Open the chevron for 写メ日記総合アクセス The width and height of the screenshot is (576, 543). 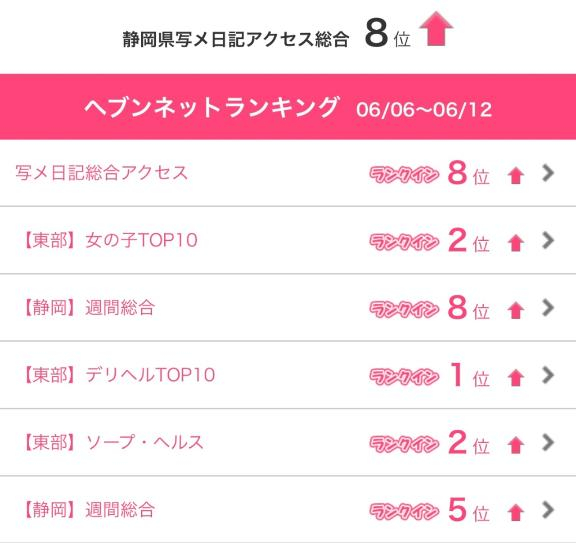click(x=548, y=173)
